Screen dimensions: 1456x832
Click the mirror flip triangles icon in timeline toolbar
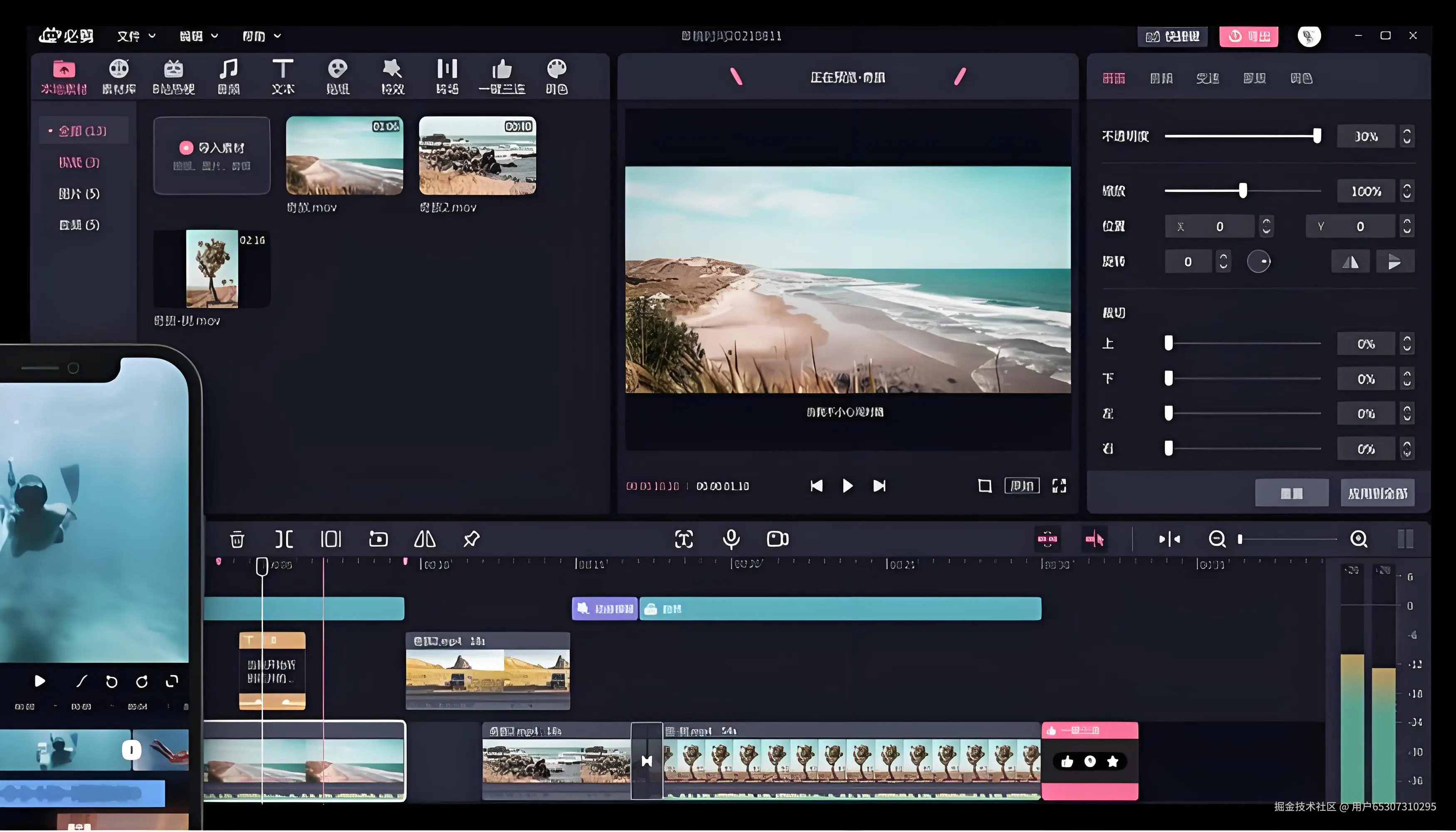(425, 539)
